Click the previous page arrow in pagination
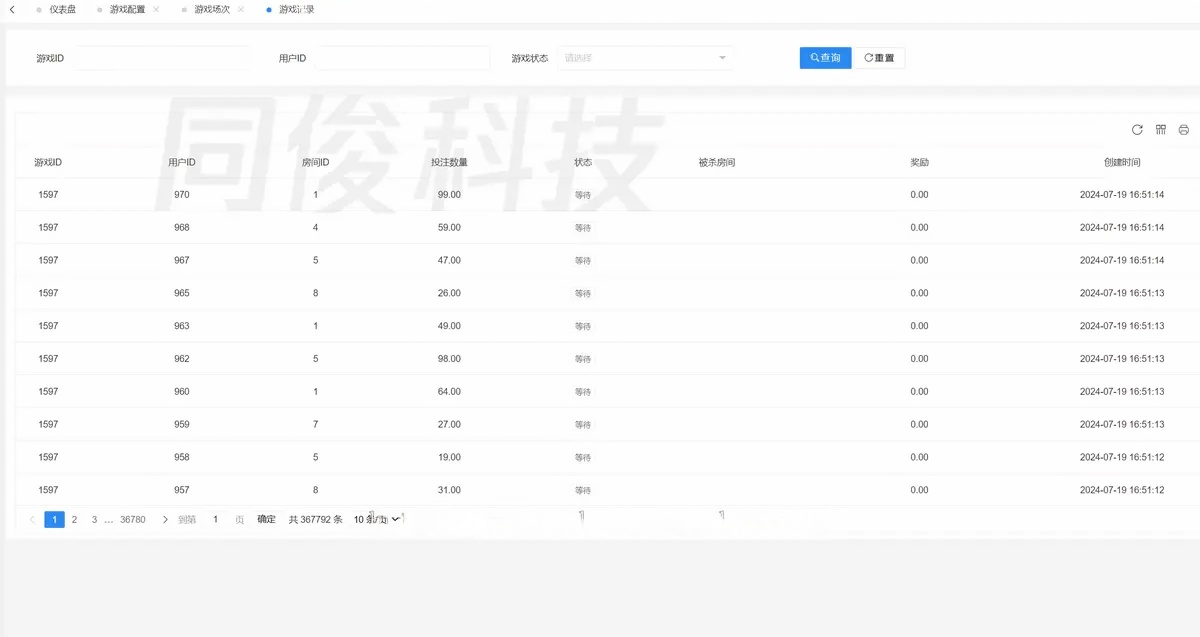 (32, 520)
